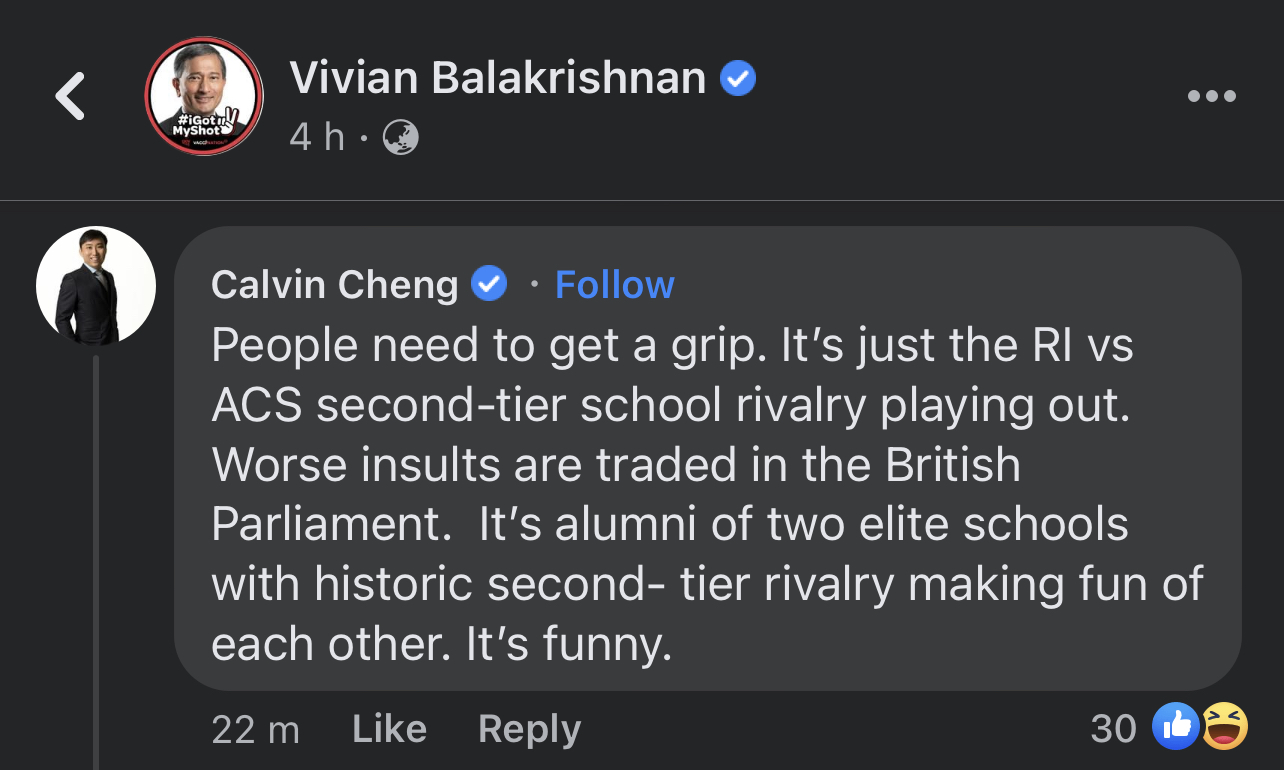Viewport: 1284px width, 770px height.
Task: Tap the public globe privacy icon
Action: coord(401,137)
